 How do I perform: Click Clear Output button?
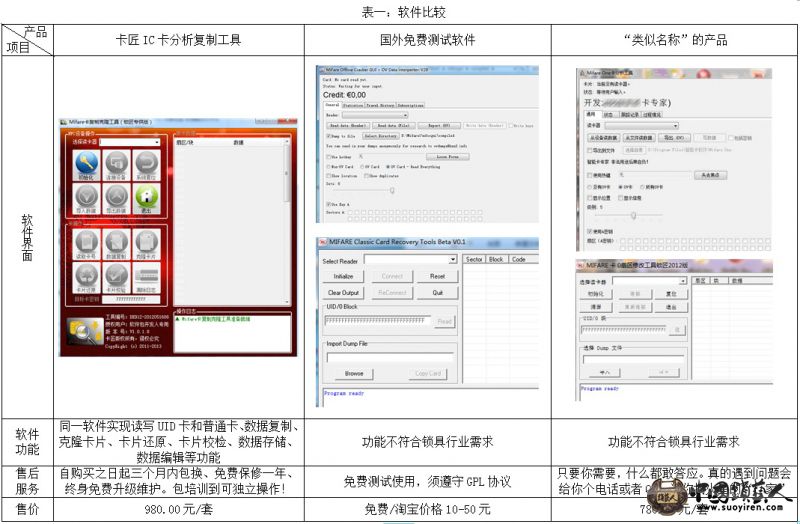tap(343, 293)
